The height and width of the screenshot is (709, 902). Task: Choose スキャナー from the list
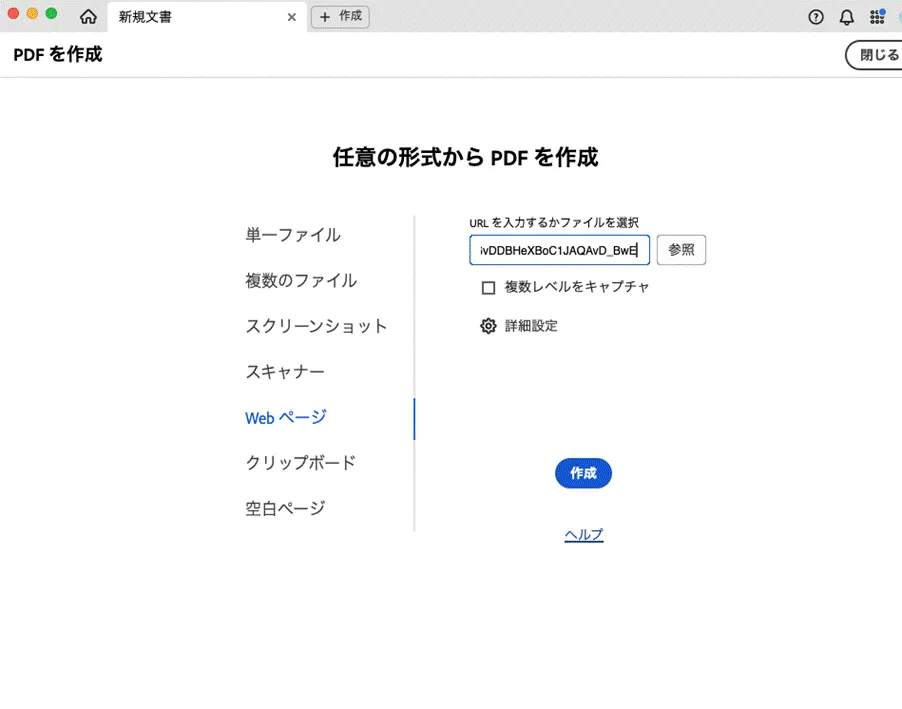(285, 372)
